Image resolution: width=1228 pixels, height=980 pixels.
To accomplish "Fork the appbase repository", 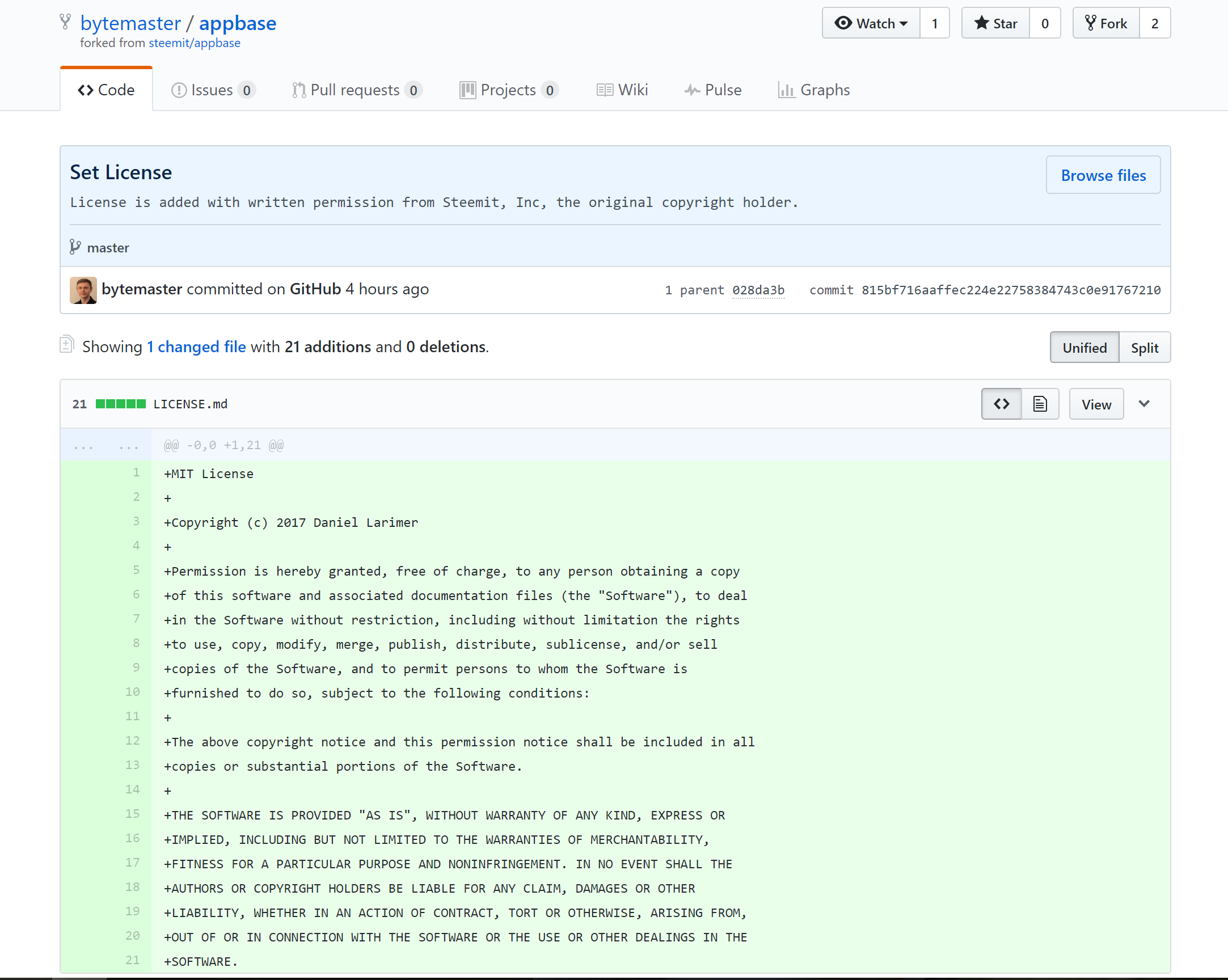I will (x=1106, y=23).
